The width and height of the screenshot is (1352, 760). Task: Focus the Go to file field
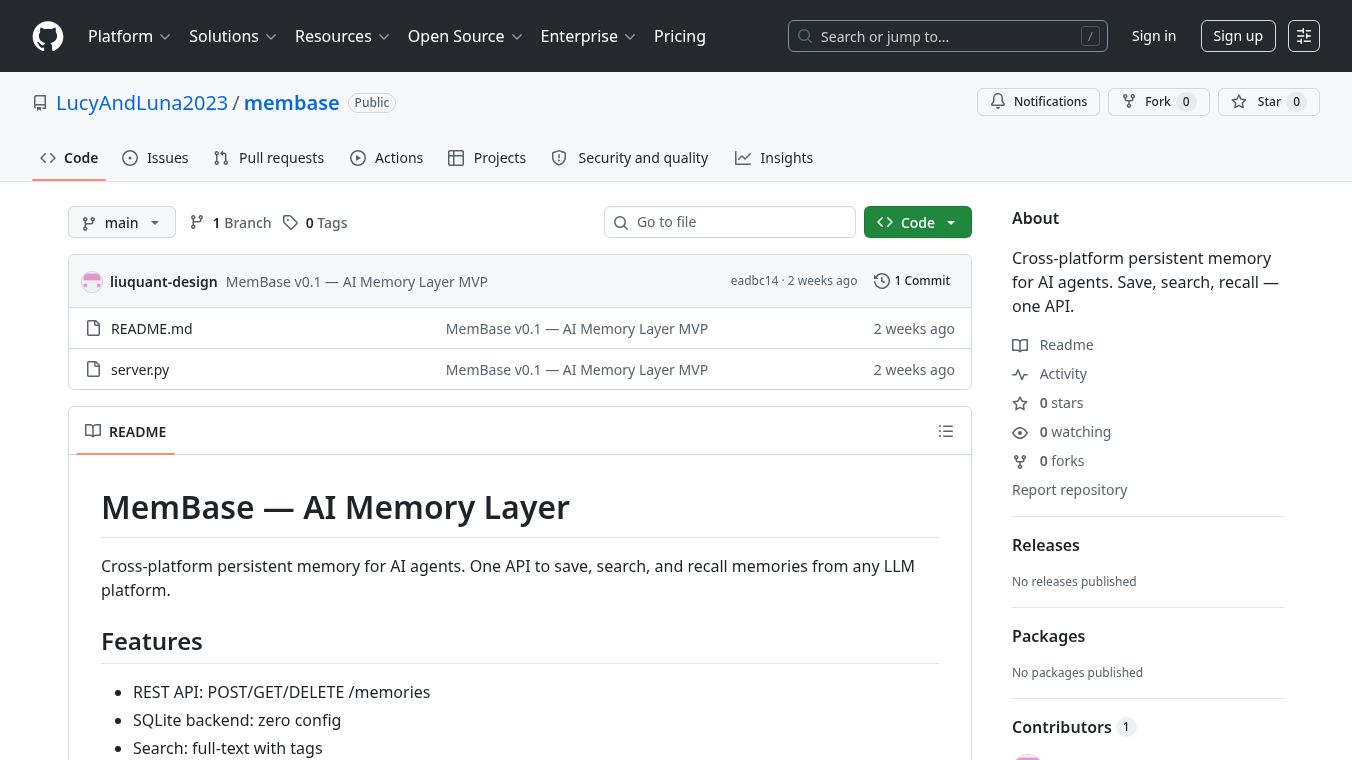click(x=730, y=222)
